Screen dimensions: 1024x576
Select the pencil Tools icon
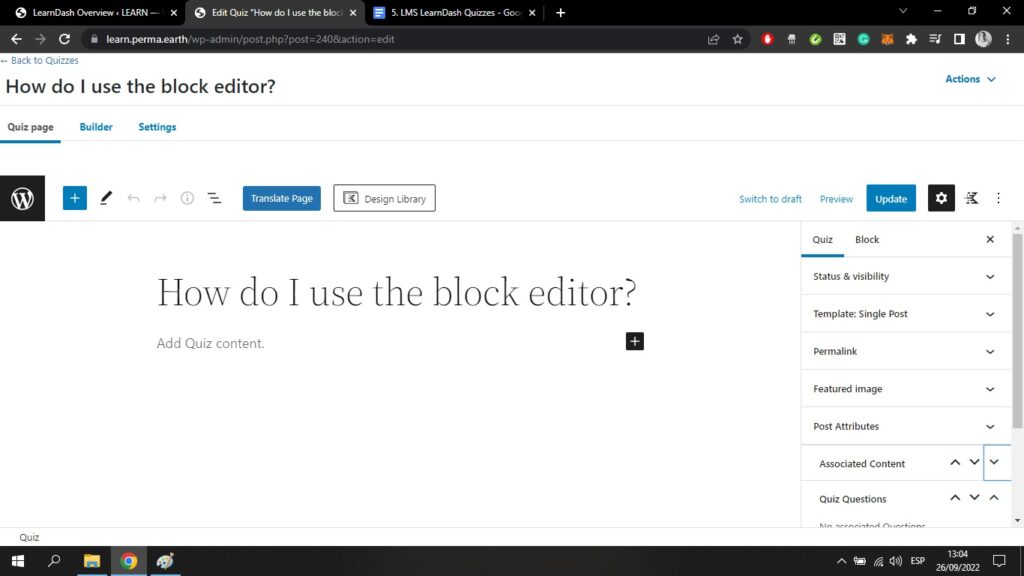click(106, 198)
